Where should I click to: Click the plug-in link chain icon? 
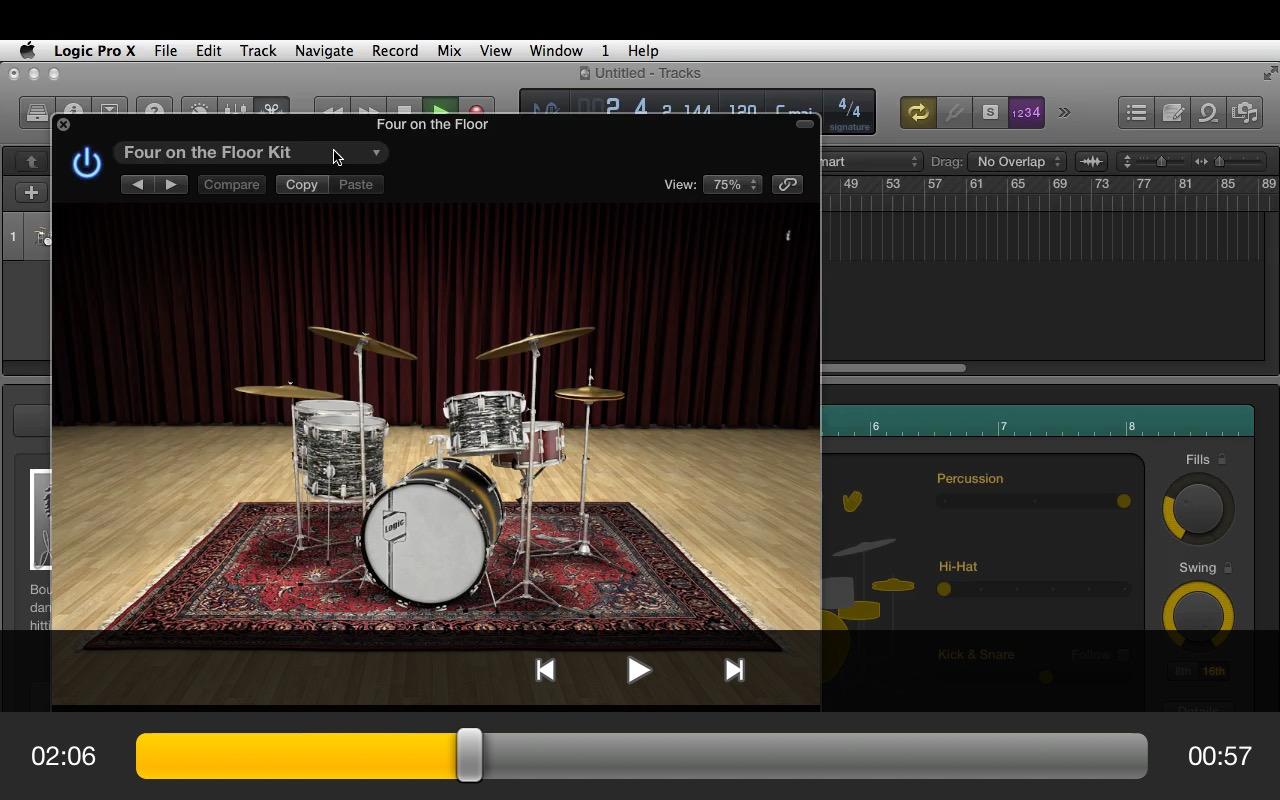(788, 185)
